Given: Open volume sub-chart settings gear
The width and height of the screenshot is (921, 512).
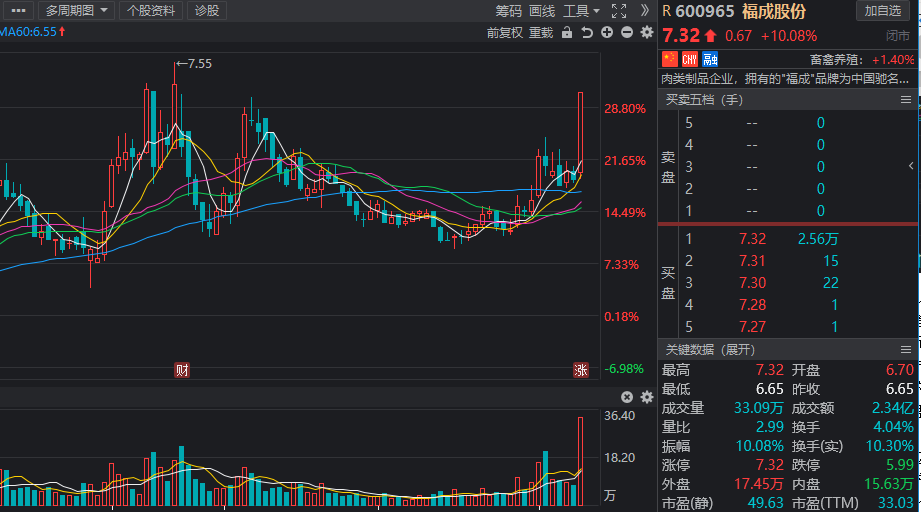Looking at the screenshot, I should (646, 397).
